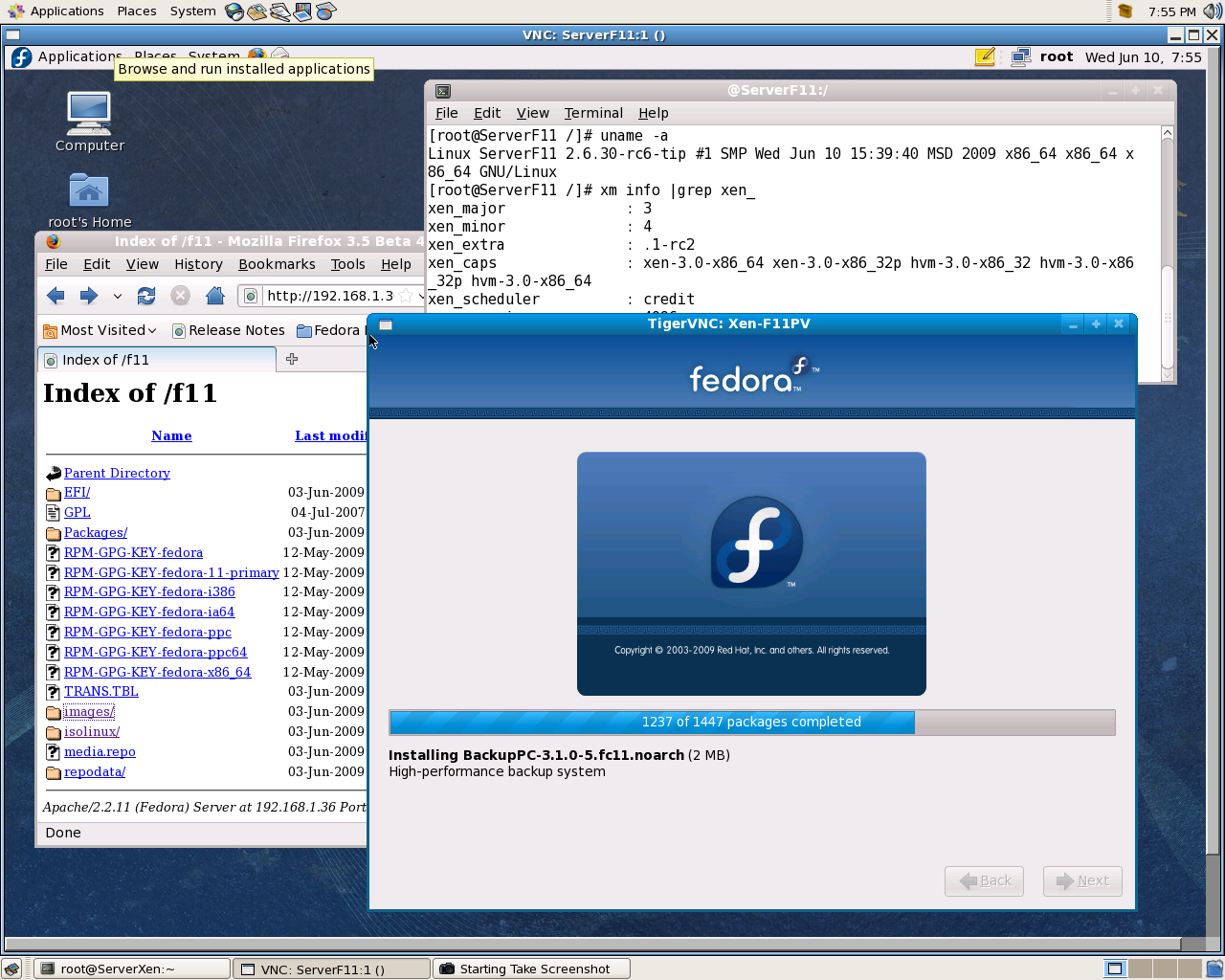Click the VNC window menu icon in title bar
Viewport: 1225px width, 980px height.
pyautogui.click(x=13, y=35)
